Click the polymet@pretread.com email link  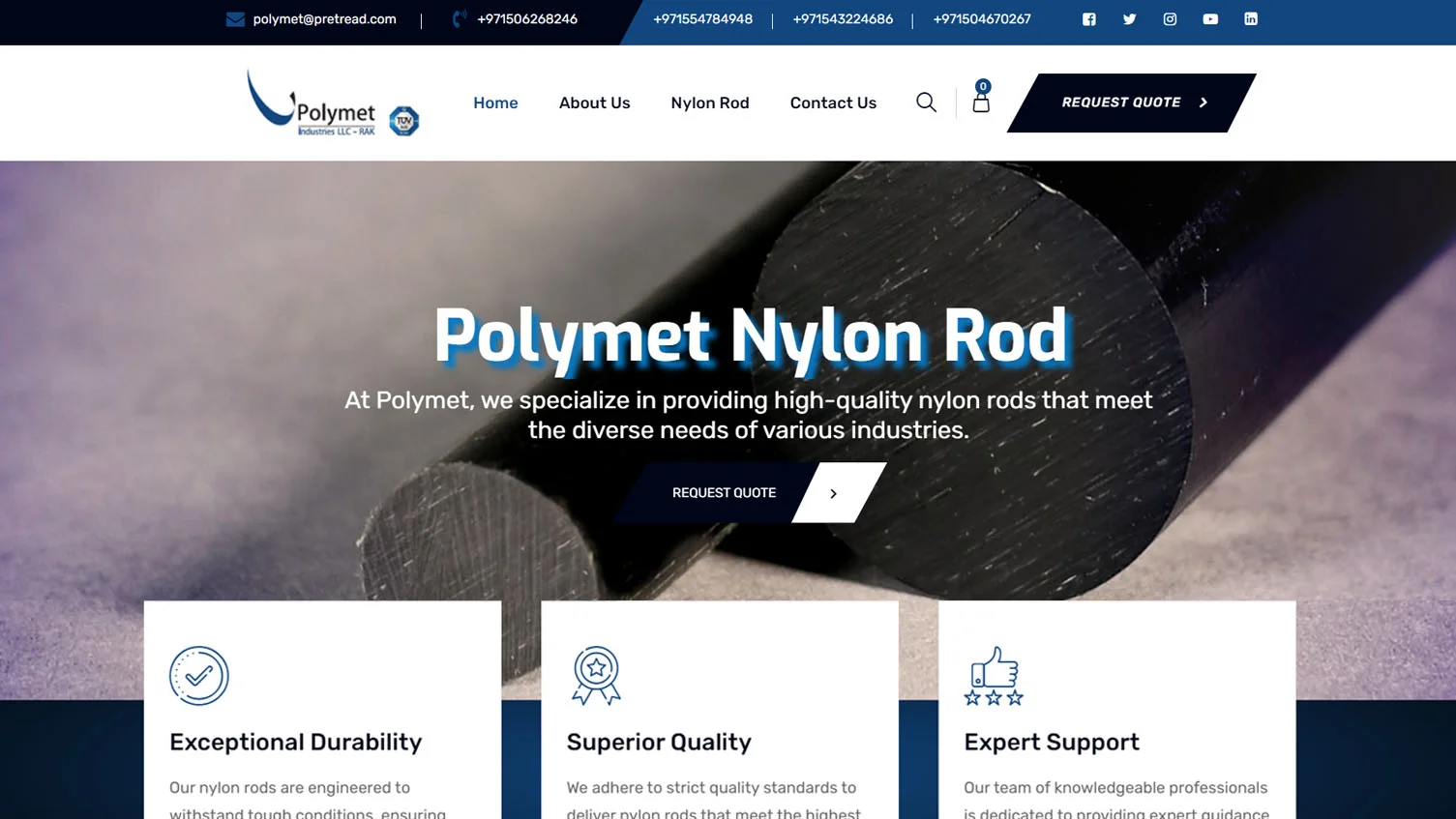(x=325, y=19)
